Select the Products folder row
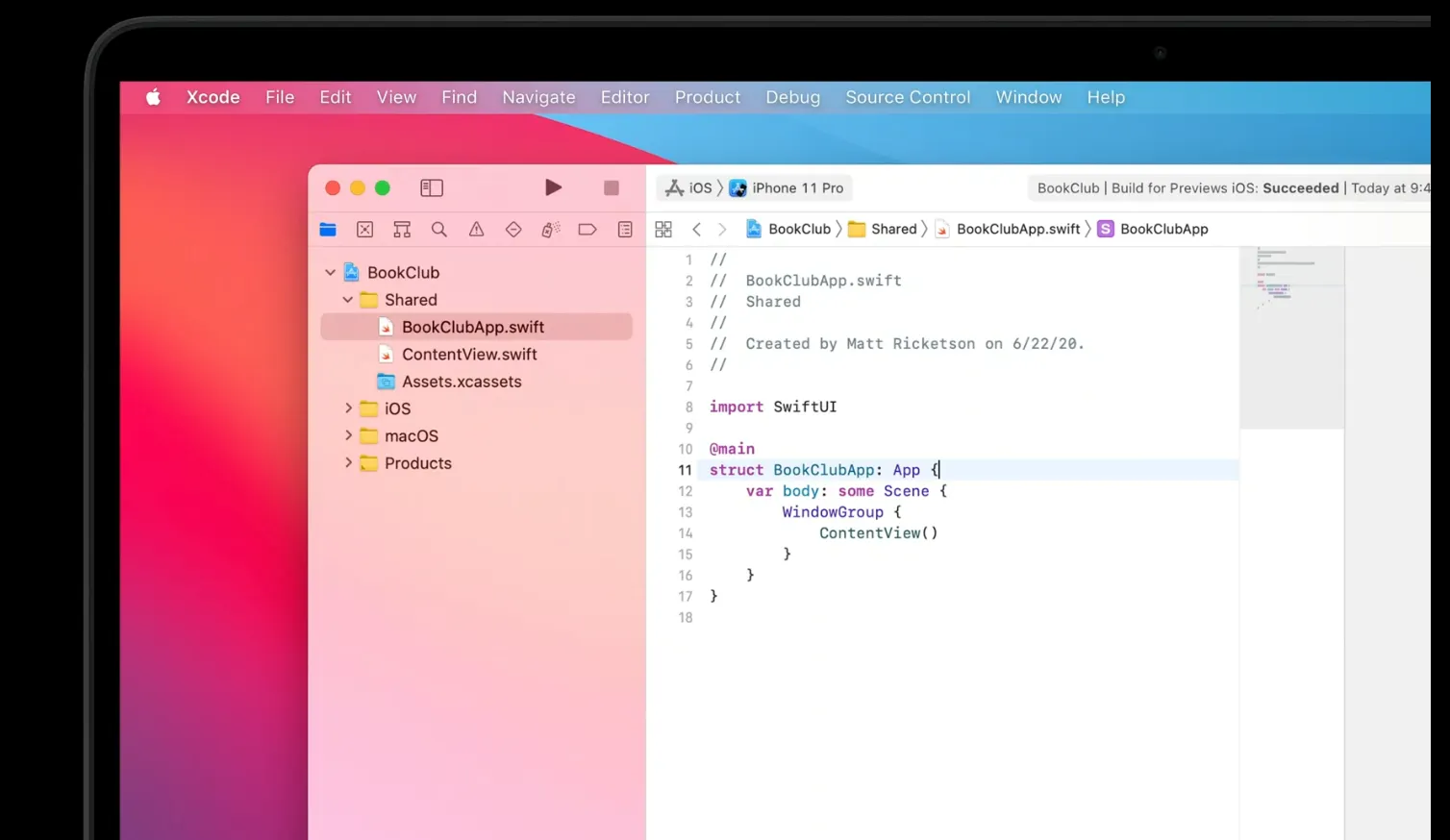The width and height of the screenshot is (1450, 840). tap(477, 463)
